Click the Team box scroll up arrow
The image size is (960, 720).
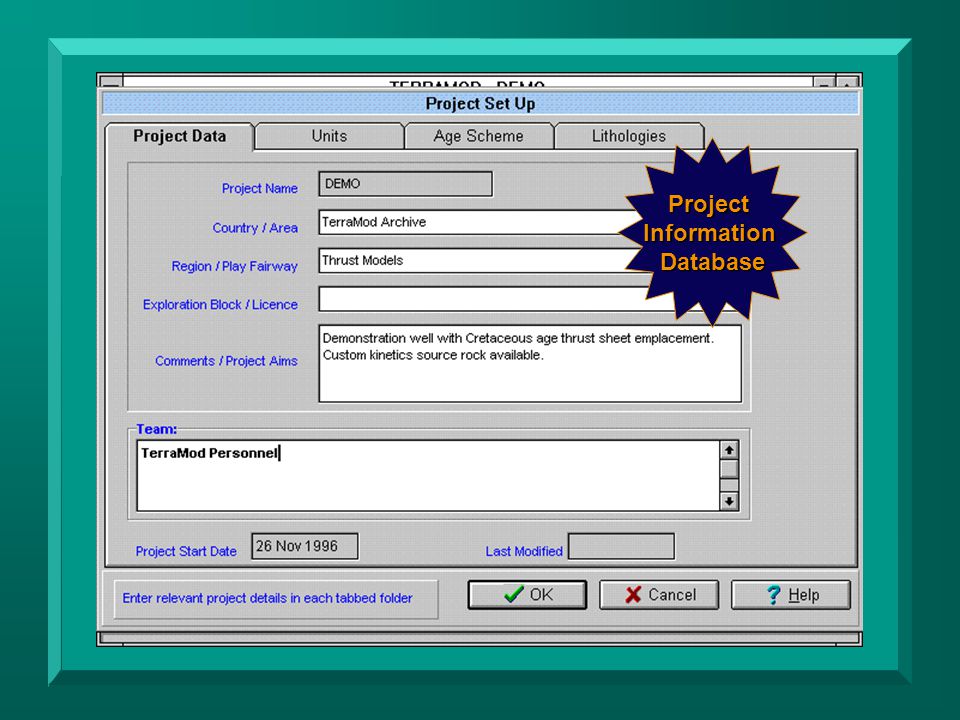pyautogui.click(x=729, y=450)
